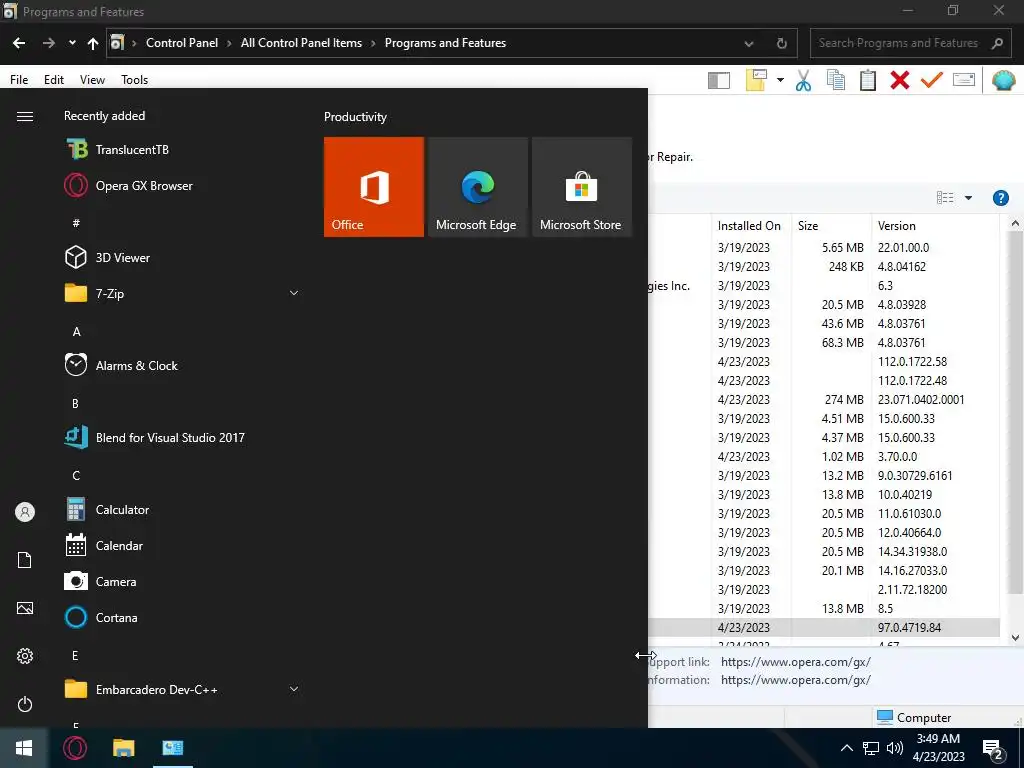Viewport: 1024px width, 768px height.
Task: Click the Windows Start button
Action: 24,748
